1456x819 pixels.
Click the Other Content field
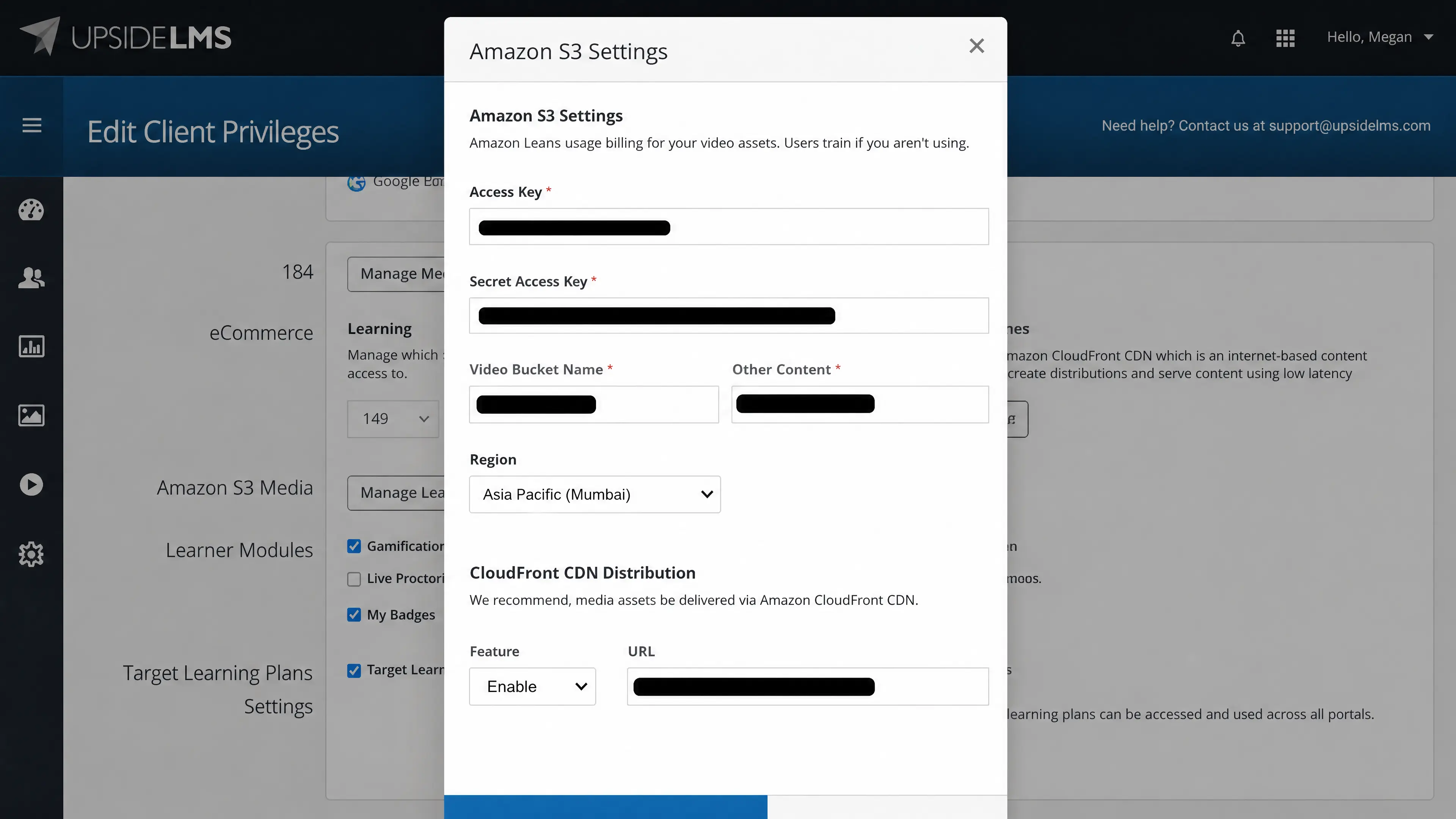click(x=860, y=405)
